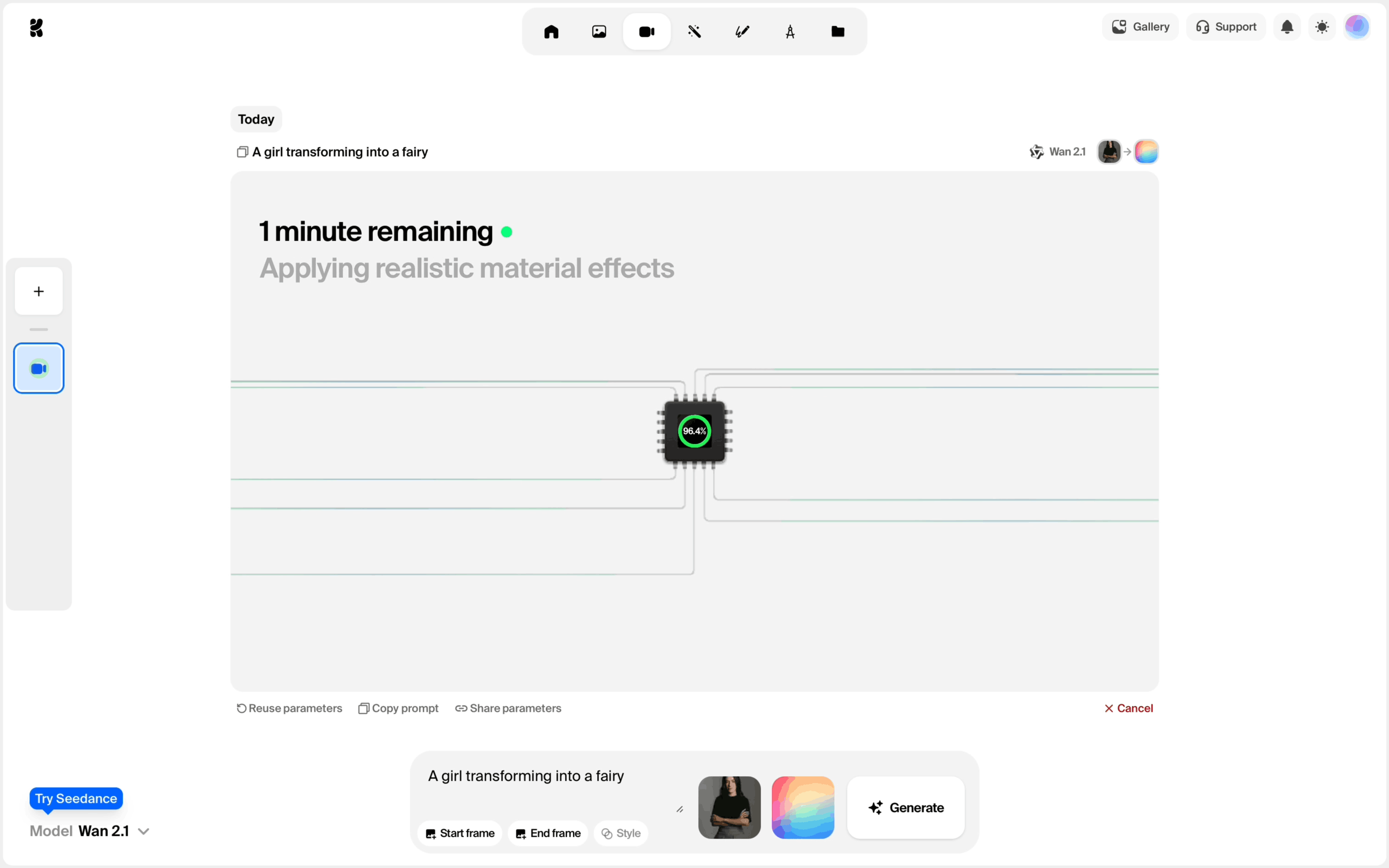
Task: Select the video camera tab
Action: pos(647,32)
